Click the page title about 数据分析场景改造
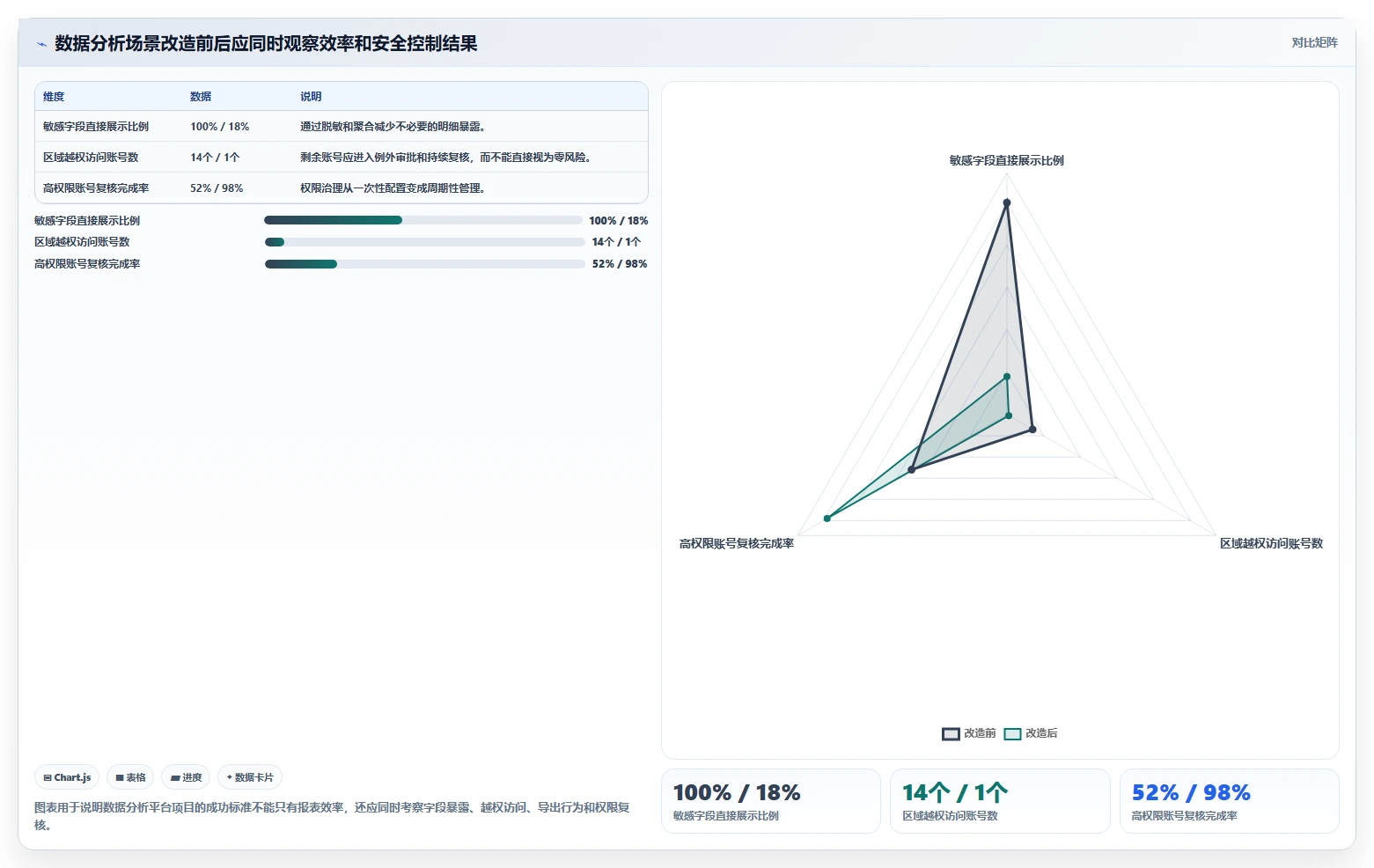Image resolution: width=1374 pixels, height=868 pixels. point(266,43)
